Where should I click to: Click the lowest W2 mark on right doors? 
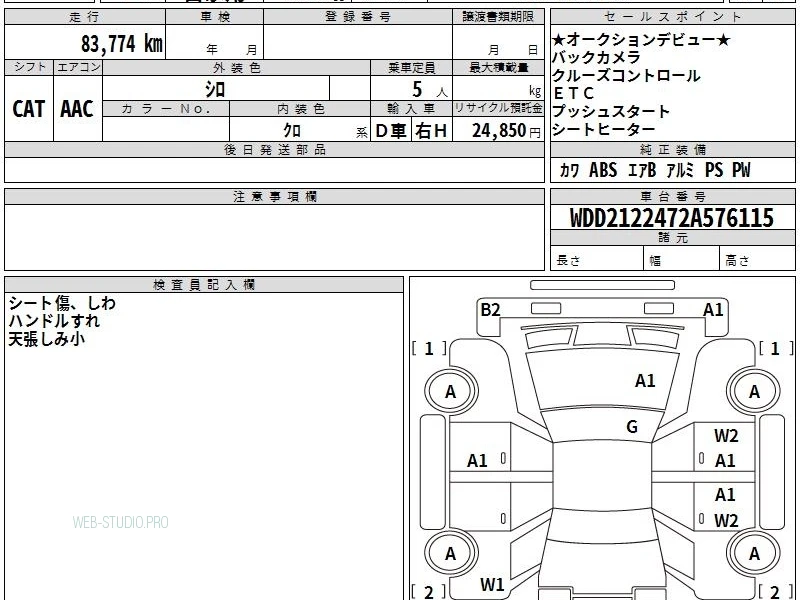726,520
